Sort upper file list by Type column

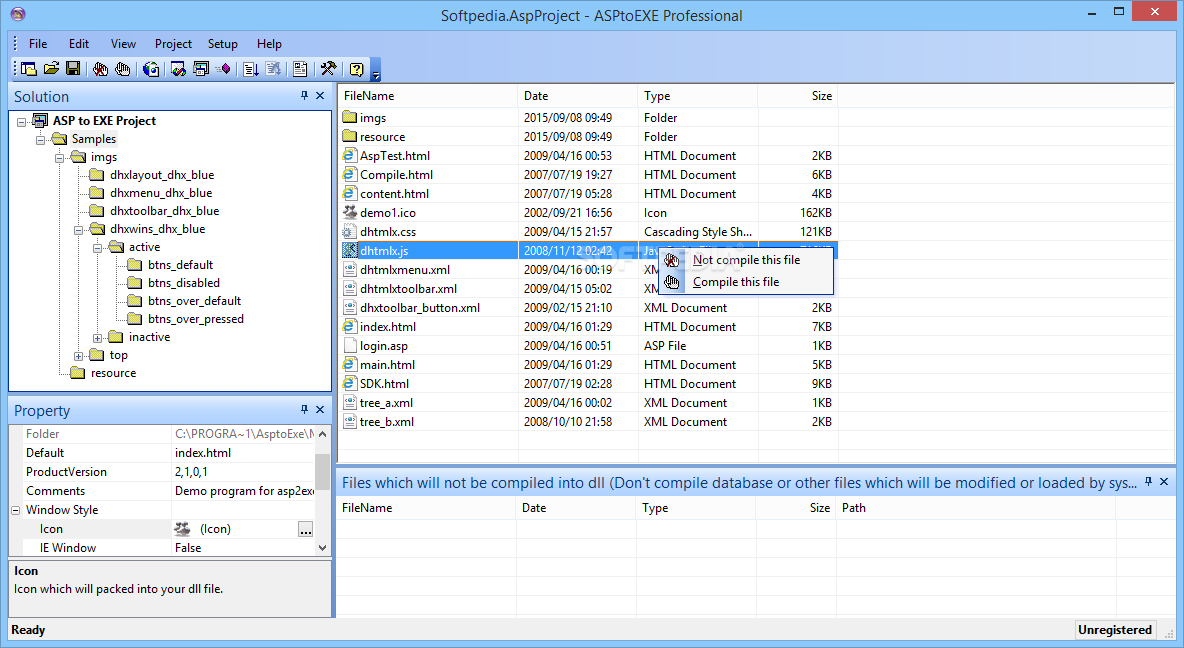tap(698, 96)
